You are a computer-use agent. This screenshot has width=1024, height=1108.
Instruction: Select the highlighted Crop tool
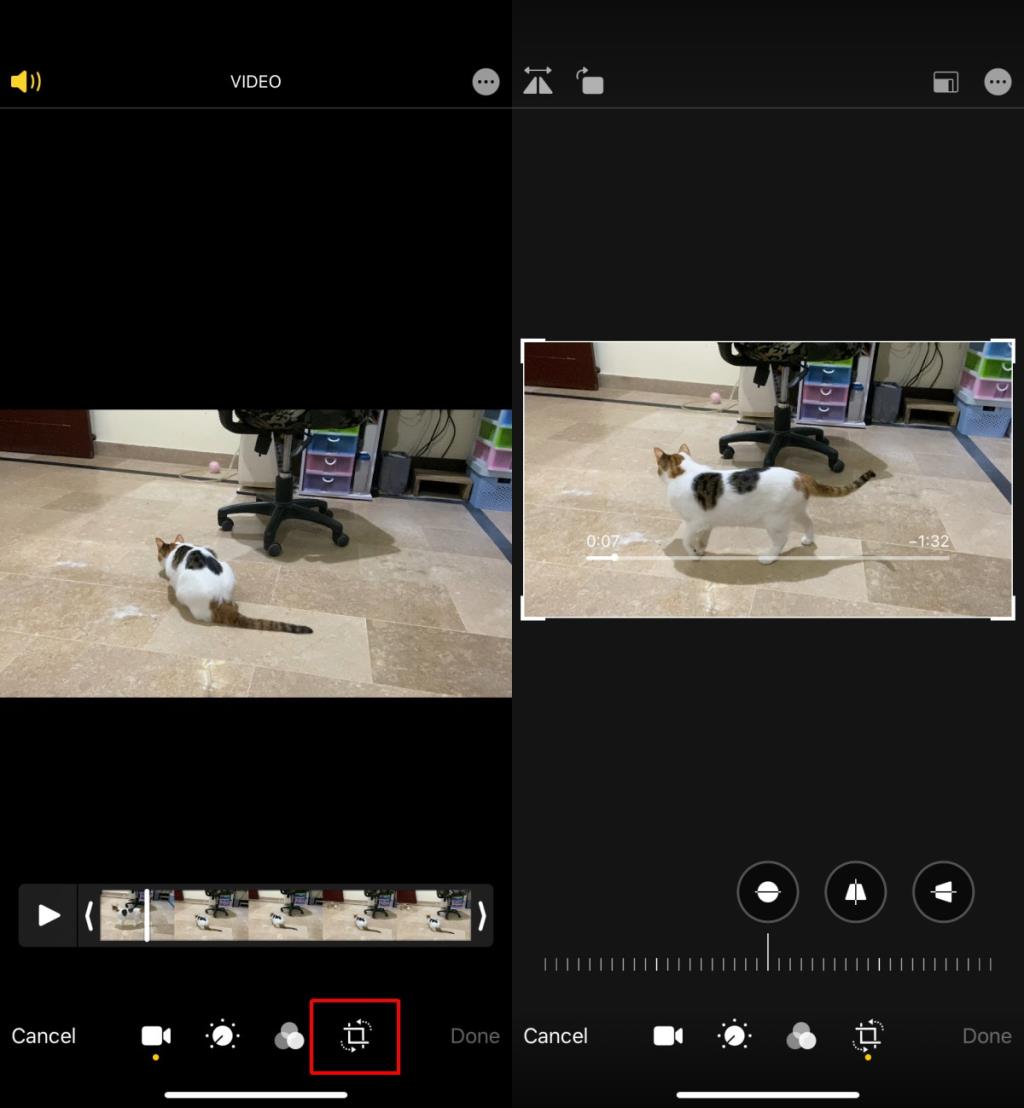[x=356, y=1036]
